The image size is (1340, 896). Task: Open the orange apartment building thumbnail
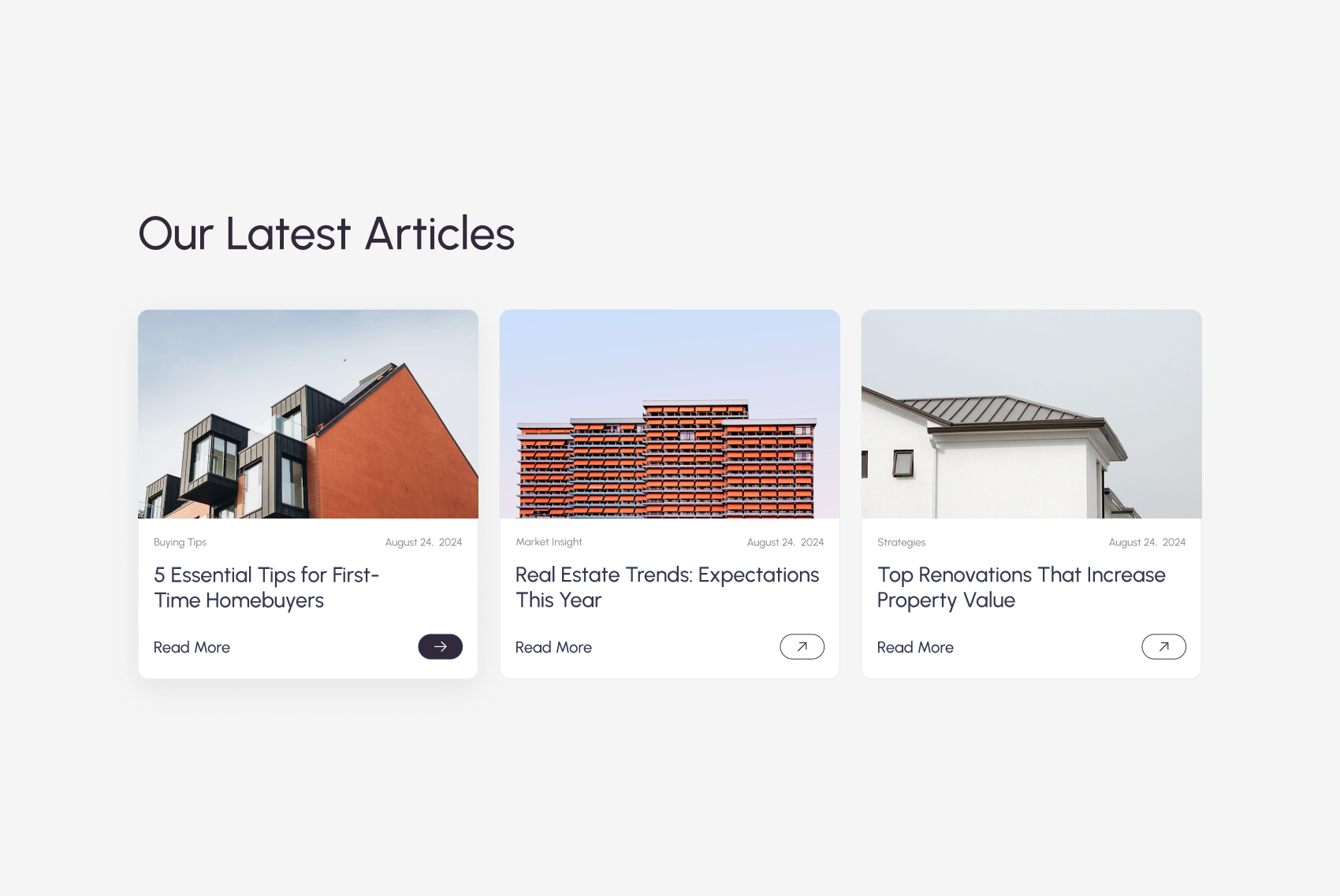click(670, 414)
